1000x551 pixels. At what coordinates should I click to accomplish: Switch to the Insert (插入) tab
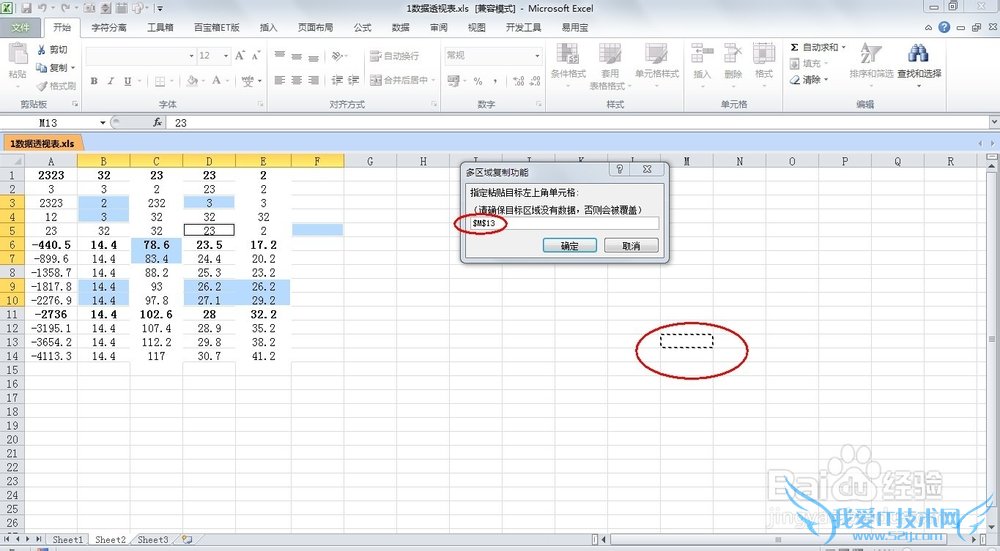268,27
